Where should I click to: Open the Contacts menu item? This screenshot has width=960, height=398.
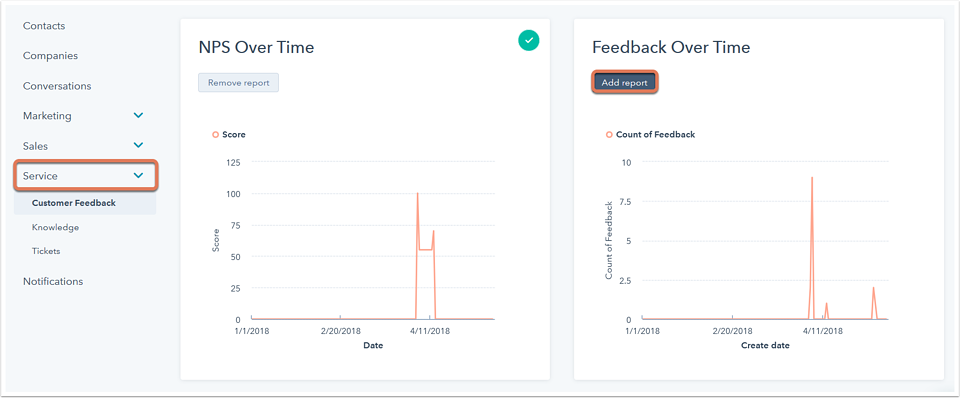click(x=44, y=26)
